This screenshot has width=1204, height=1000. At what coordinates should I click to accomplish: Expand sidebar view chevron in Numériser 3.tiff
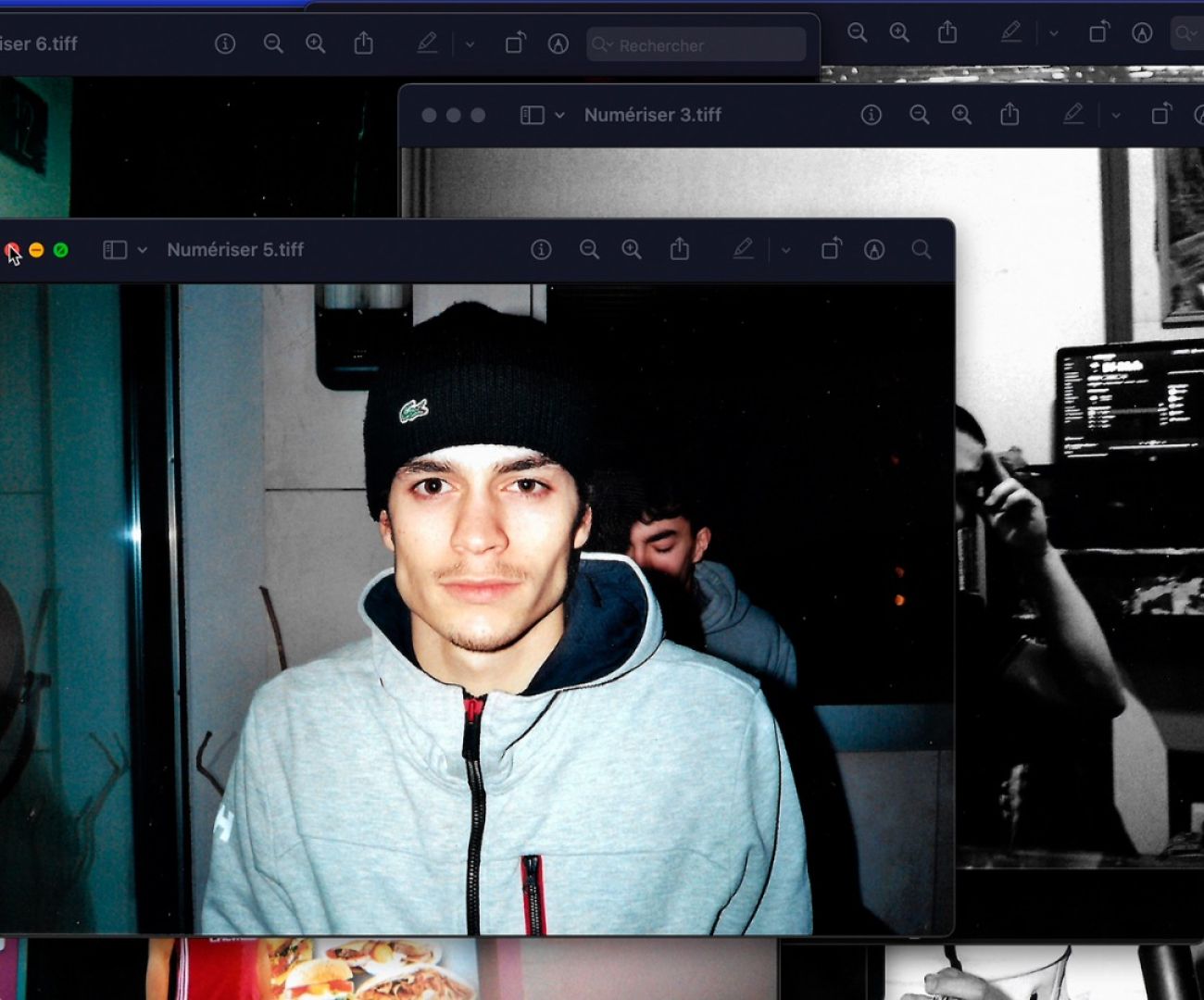click(x=559, y=116)
